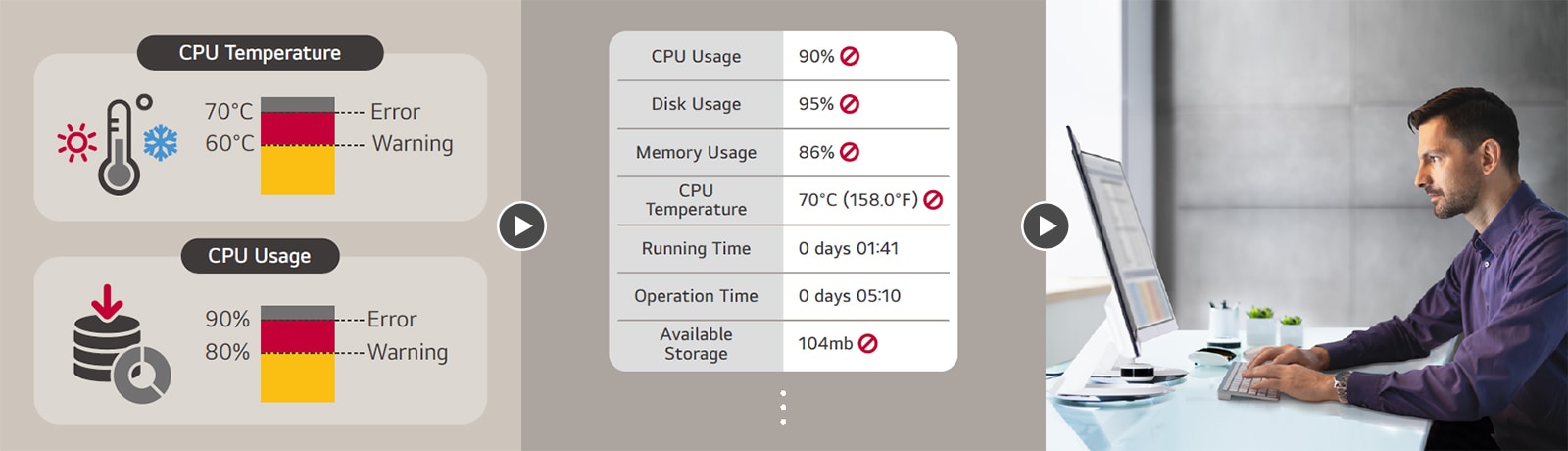Click the yellow bar in the CPU usage gauge
Image resolution: width=1568 pixels, height=451 pixels.
[298, 377]
